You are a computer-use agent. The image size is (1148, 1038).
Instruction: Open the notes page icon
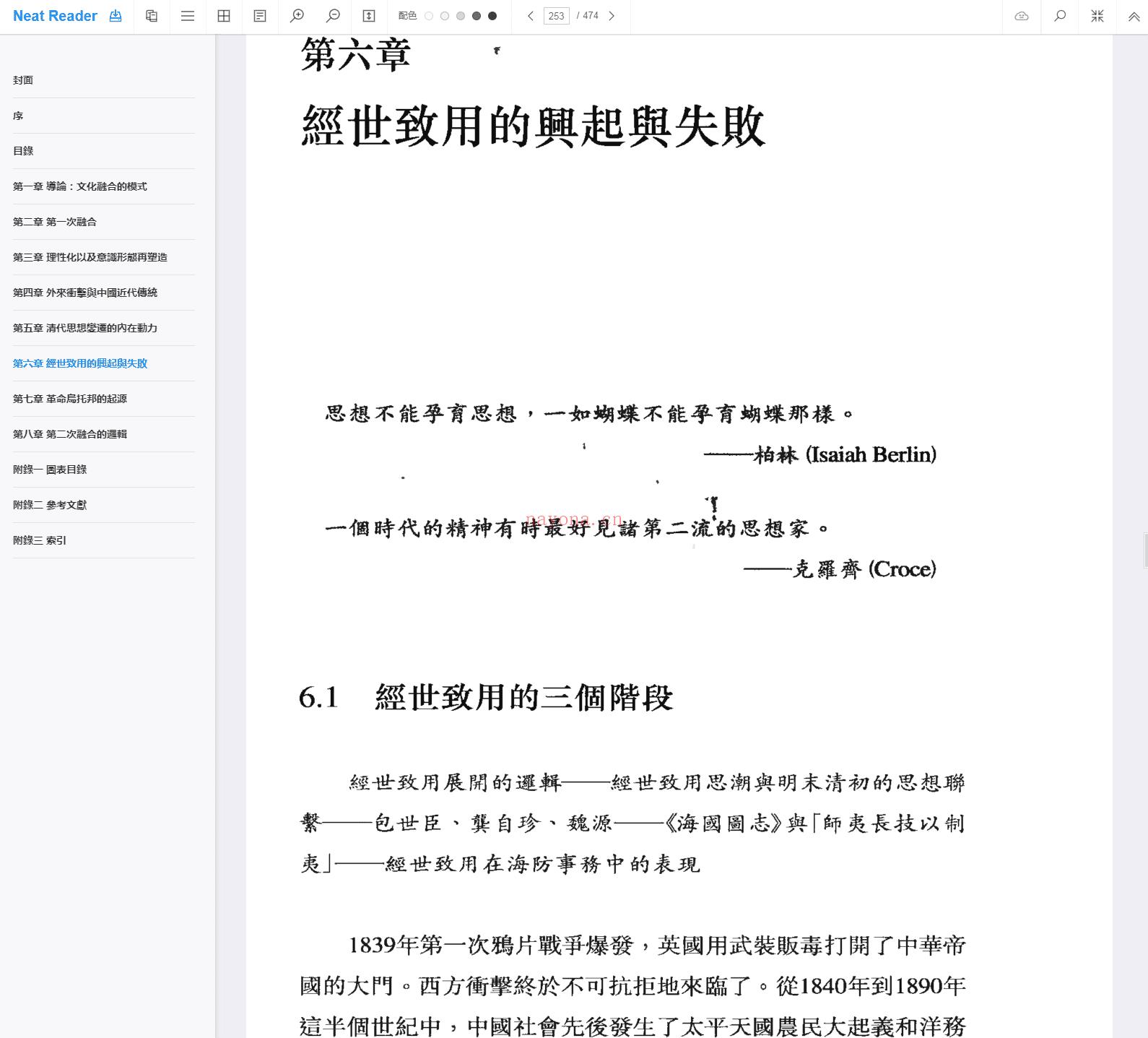(x=260, y=16)
